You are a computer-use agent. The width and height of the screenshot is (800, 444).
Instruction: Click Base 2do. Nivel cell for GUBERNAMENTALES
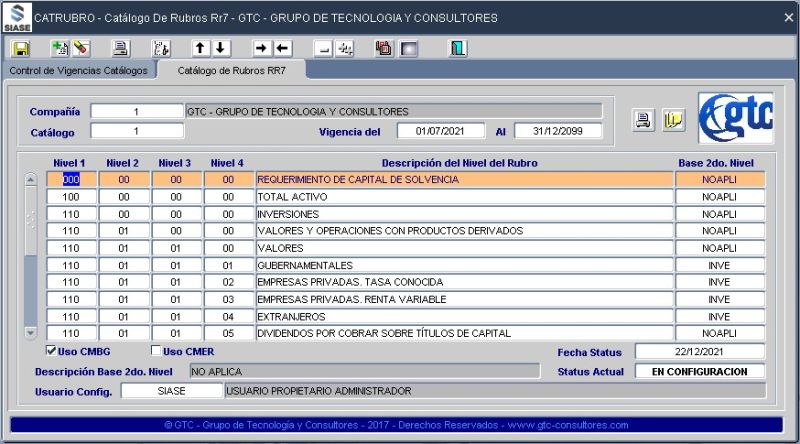tap(719, 265)
